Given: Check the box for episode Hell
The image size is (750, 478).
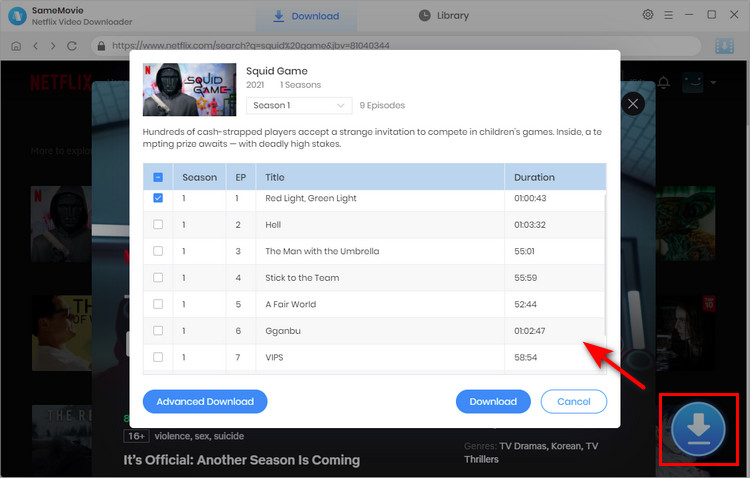Looking at the screenshot, I should (158, 225).
